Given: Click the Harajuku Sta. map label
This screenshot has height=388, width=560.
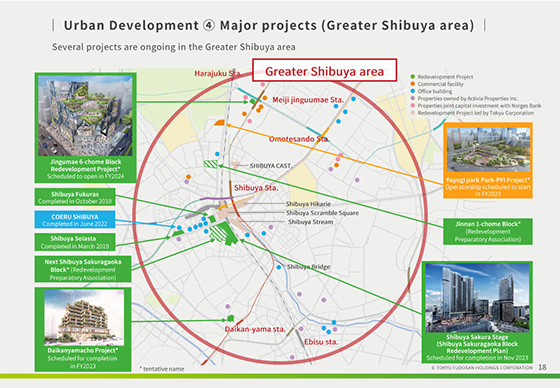Looking at the screenshot, I should pos(218,74).
